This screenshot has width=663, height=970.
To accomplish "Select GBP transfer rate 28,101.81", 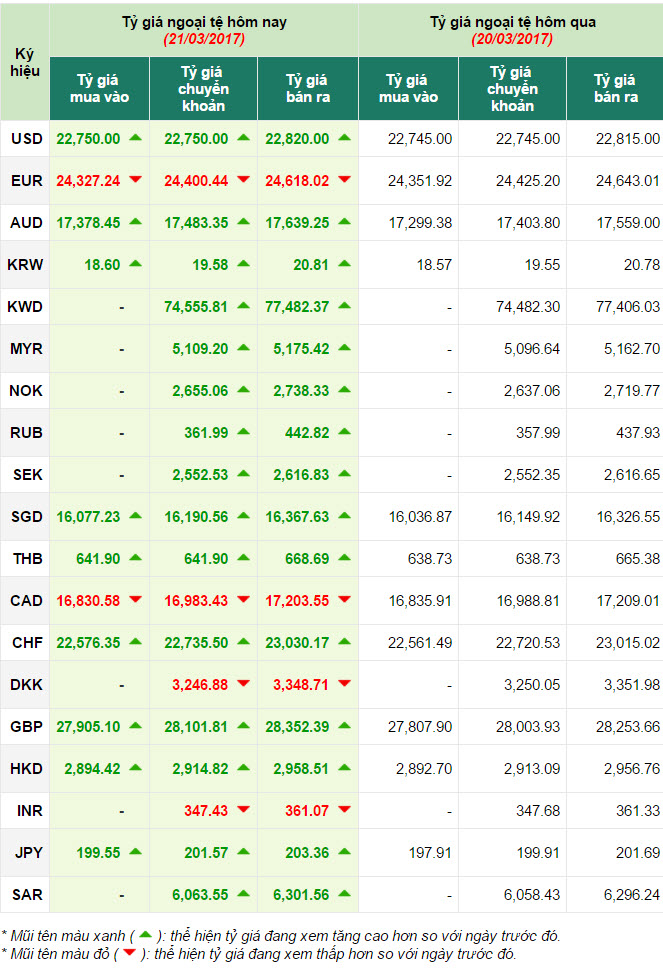I will (196, 726).
